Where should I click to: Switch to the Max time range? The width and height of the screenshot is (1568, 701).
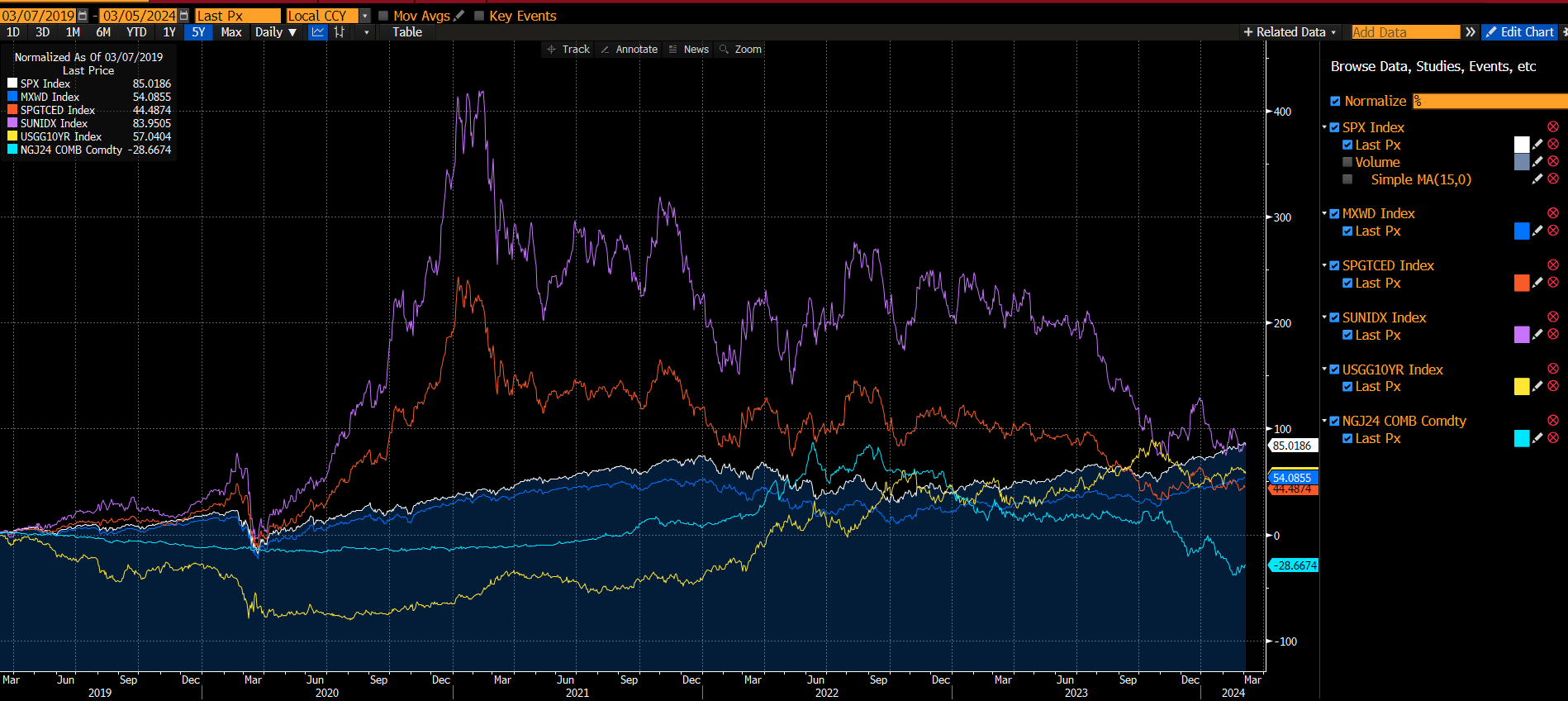pyautogui.click(x=231, y=32)
